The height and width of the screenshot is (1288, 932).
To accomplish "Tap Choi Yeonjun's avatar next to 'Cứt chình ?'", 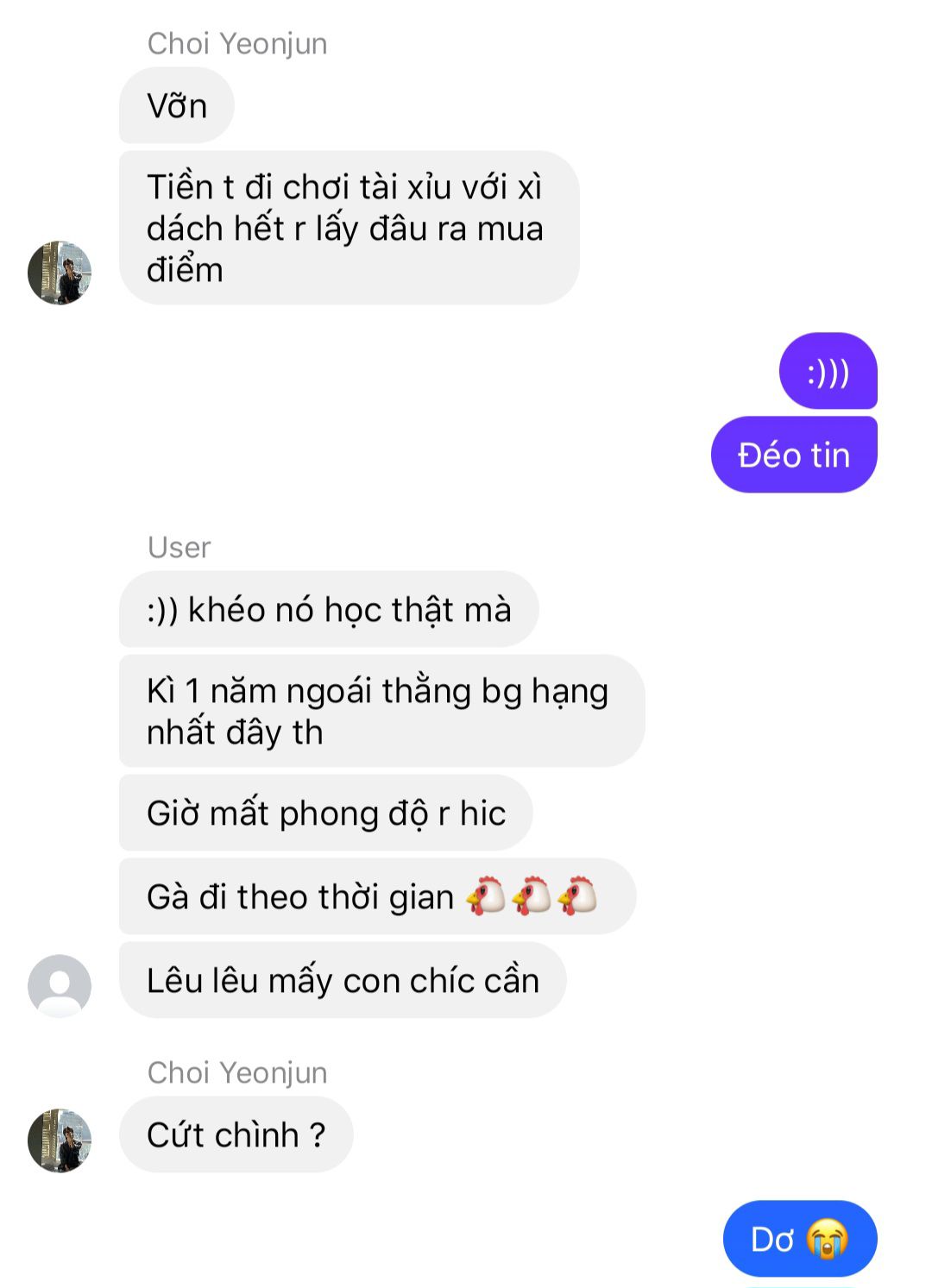I will 60,1140.
